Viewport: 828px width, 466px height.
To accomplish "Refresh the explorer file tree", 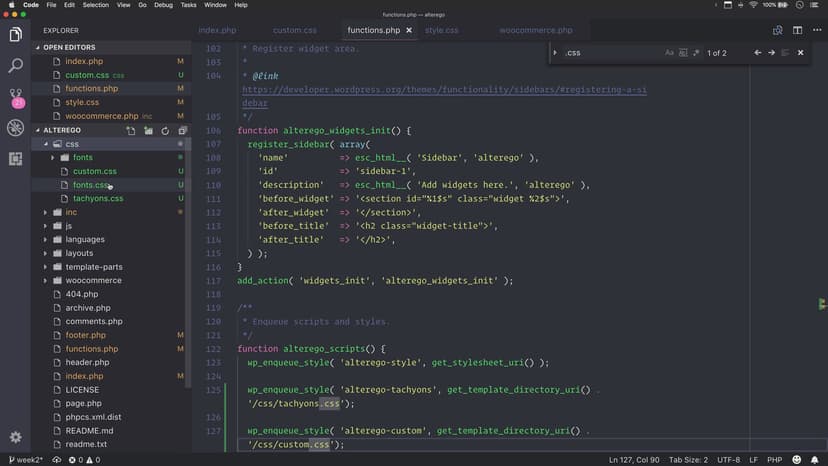I will tap(165, 130).
